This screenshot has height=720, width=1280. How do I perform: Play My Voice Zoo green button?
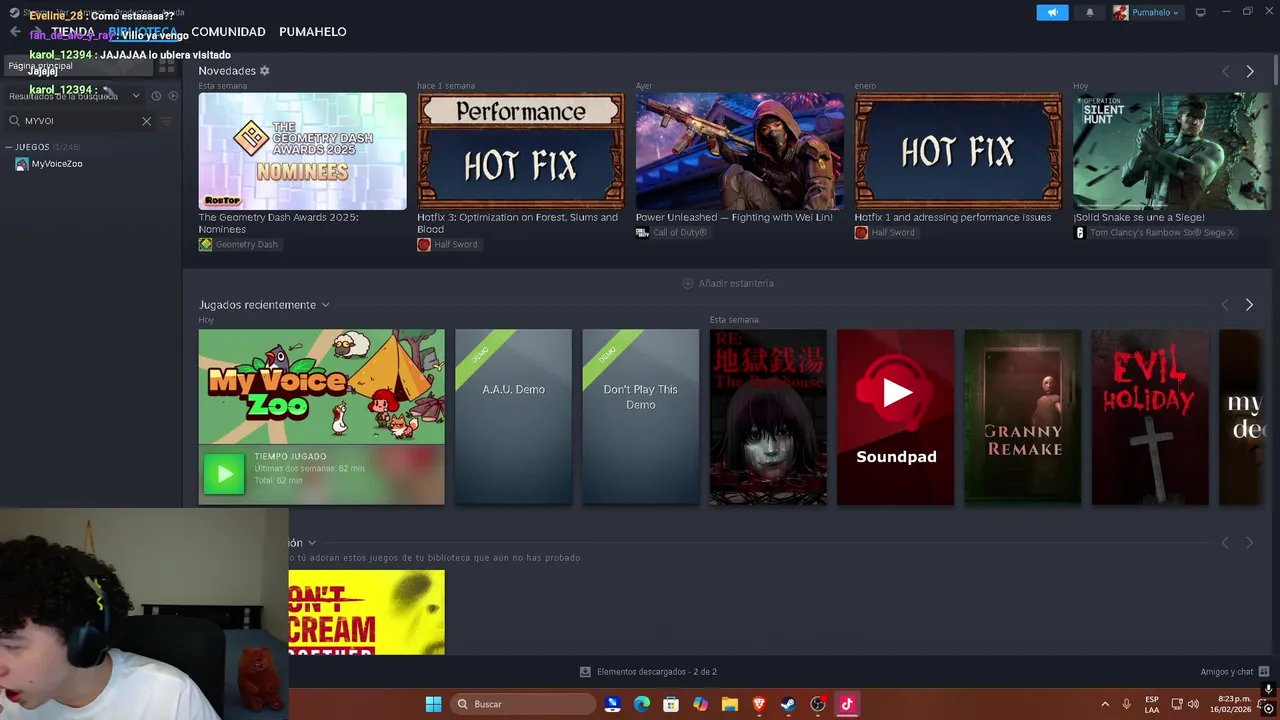[224, 474]
